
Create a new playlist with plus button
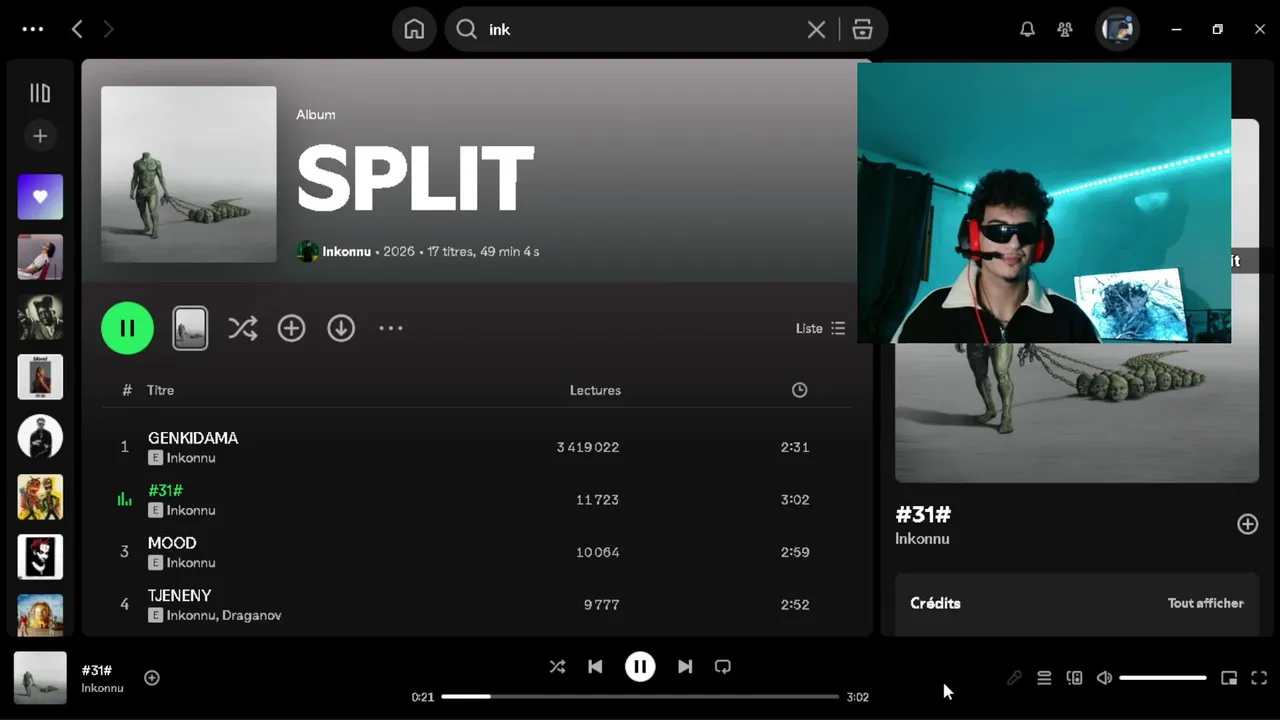pyautogui.click(x=40, y=136)
